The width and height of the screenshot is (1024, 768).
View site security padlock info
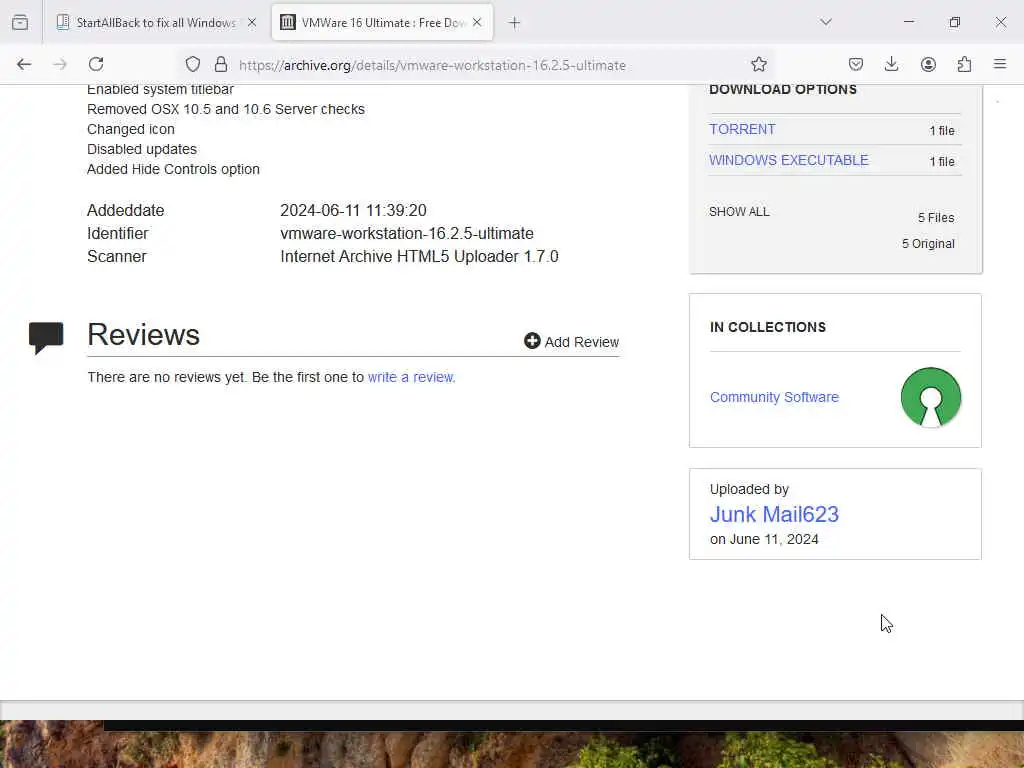pyautogui.click(x=221, y=64)
